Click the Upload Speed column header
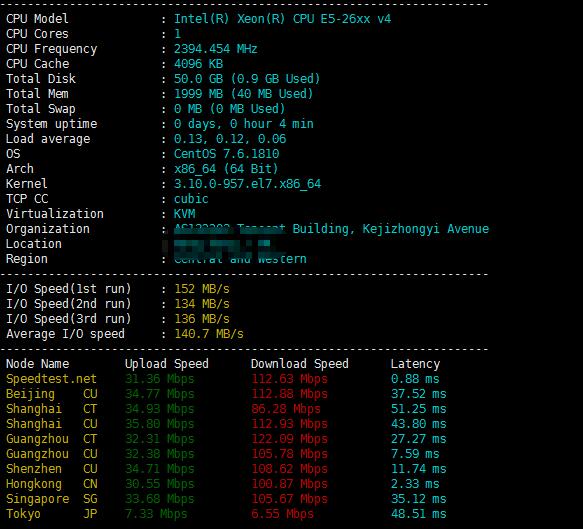This screenshot has height=529, width=583. (x=167, y=364)
